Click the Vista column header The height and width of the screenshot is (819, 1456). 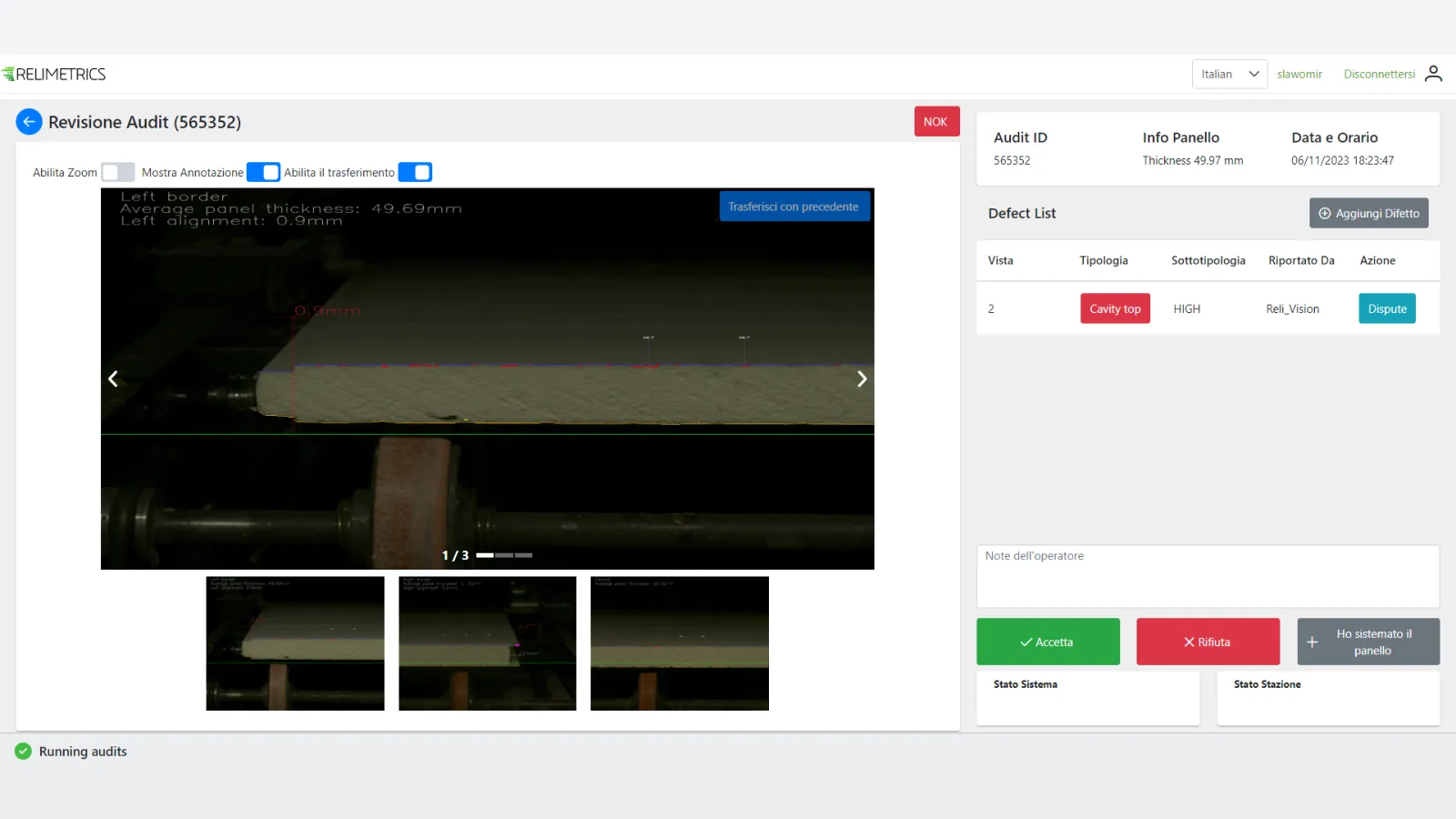[1000, 260]
